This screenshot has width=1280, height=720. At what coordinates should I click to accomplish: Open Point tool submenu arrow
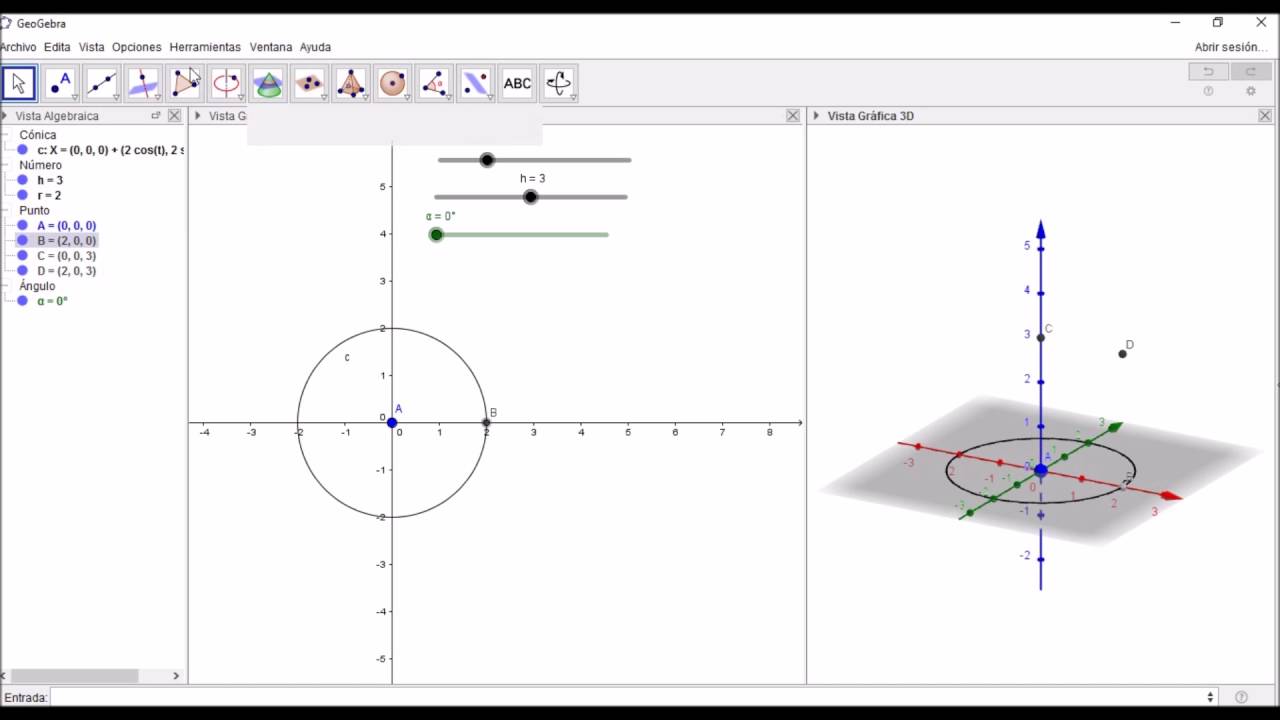click(x=74, y=97)
